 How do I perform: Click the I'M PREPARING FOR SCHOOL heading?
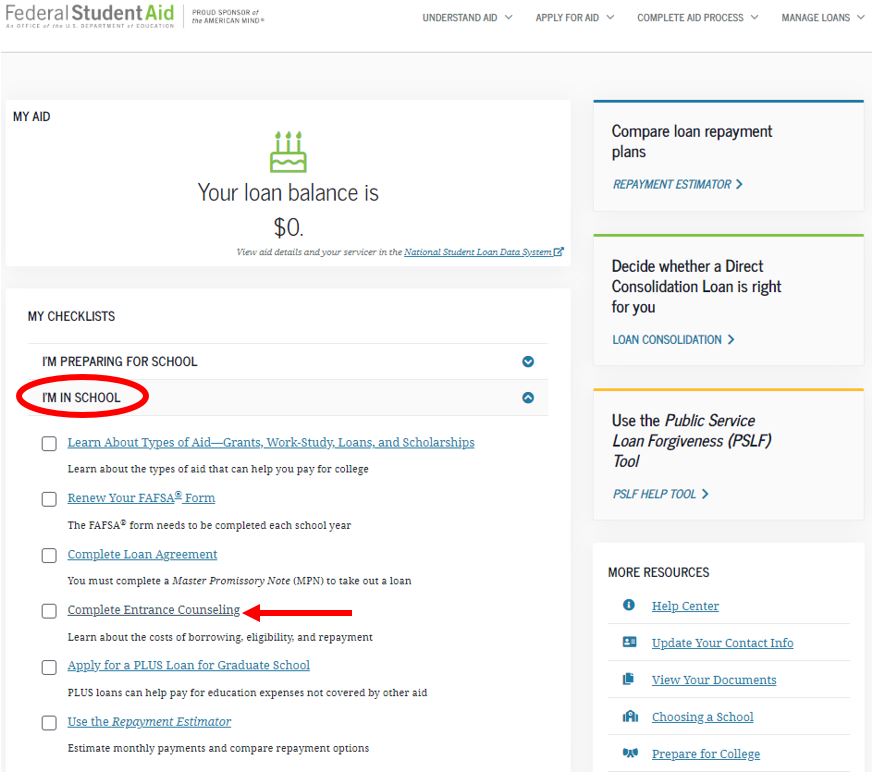click(120, 362)
